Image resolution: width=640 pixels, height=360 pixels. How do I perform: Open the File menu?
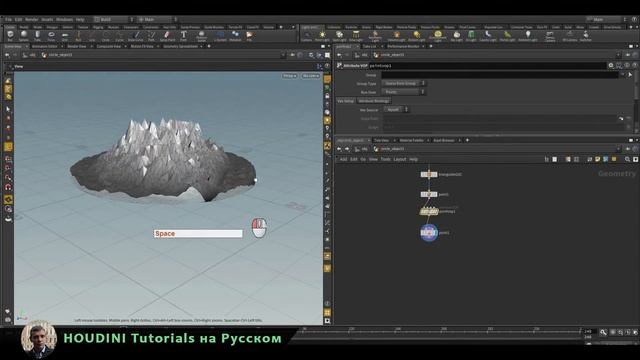pyautogui.click(x=8, y=19)
